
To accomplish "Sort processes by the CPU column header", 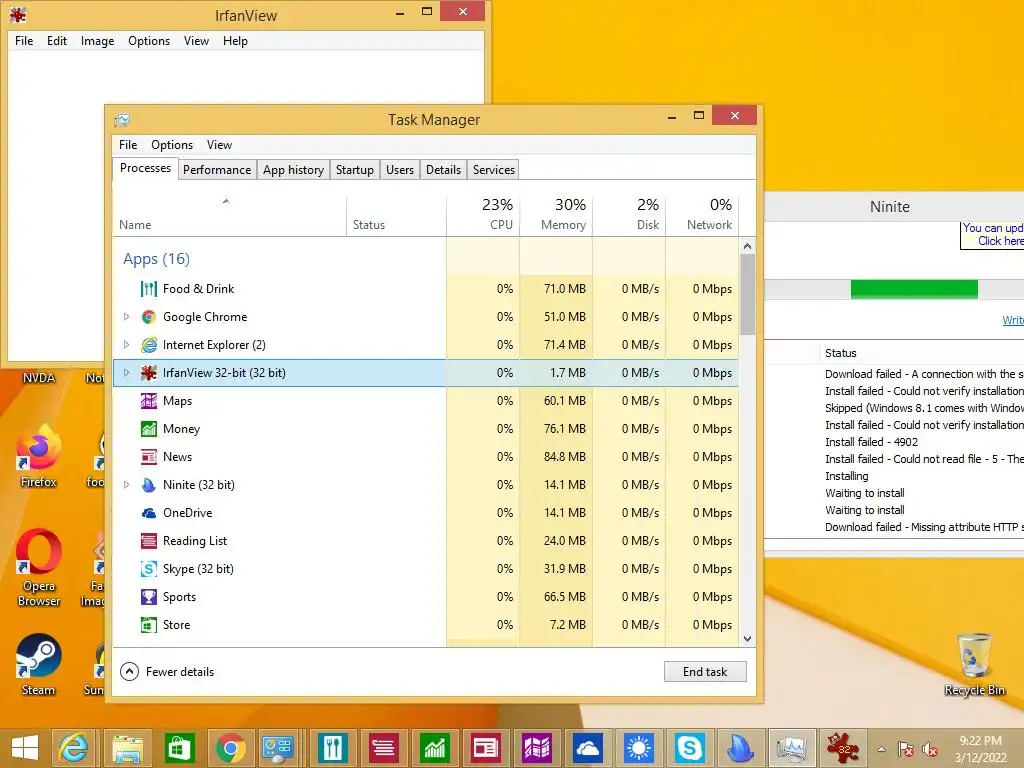I will coord(483,216).
